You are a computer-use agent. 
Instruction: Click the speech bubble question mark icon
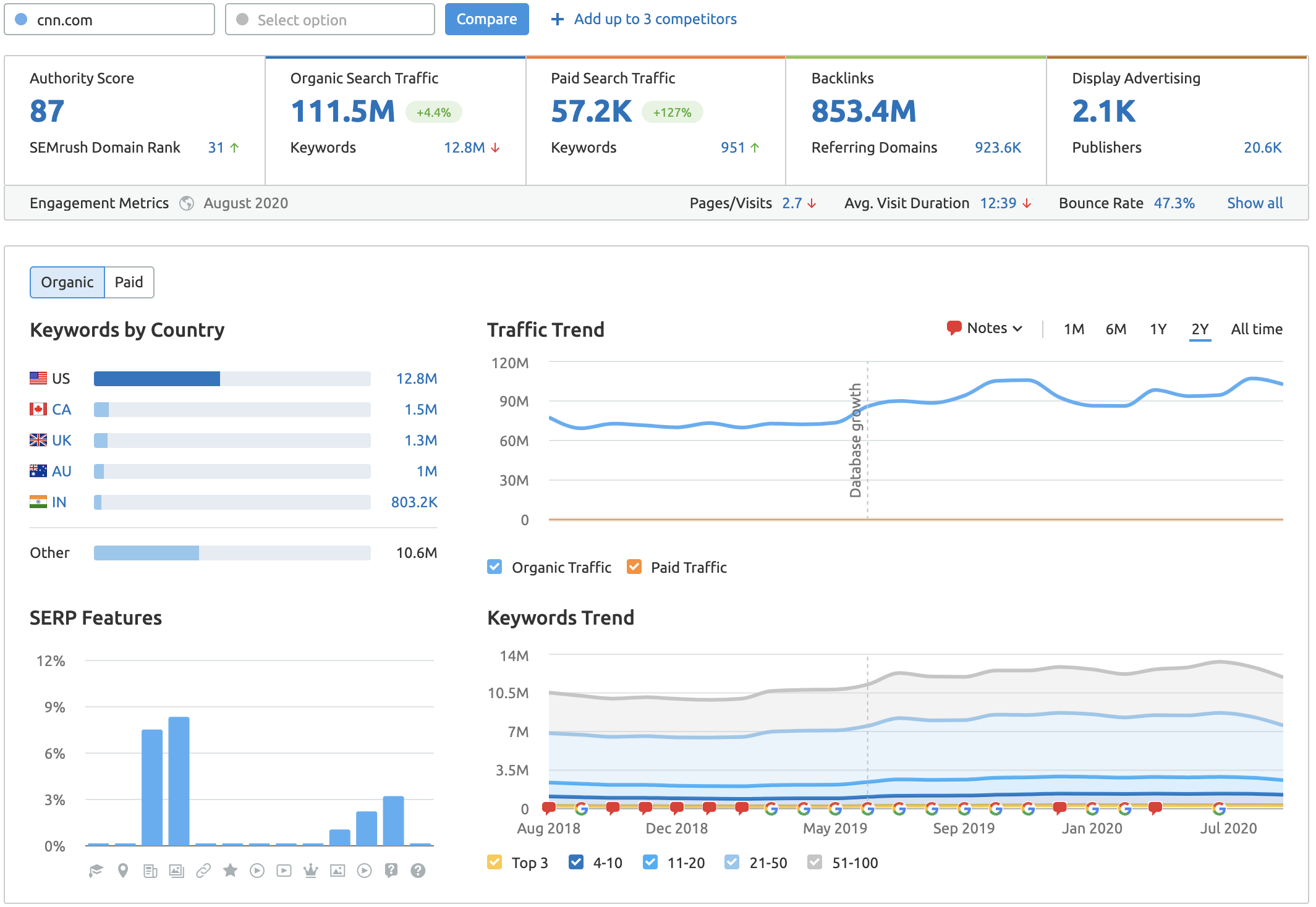(x=391, y=871)
